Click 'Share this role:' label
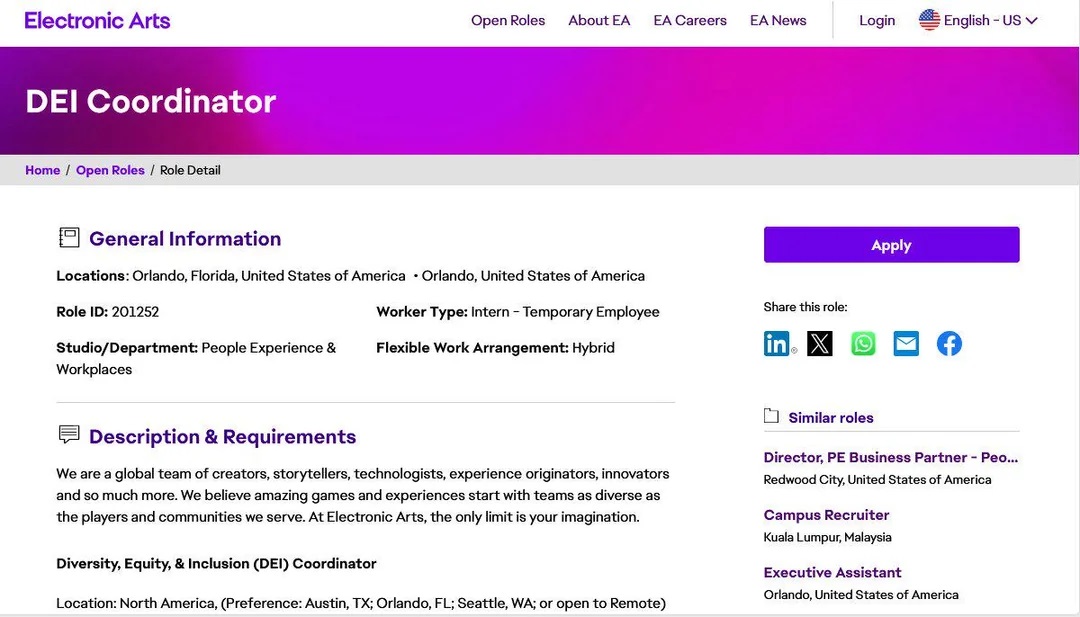The height and width of the screenshot is (617, 1080). point(805,307)
